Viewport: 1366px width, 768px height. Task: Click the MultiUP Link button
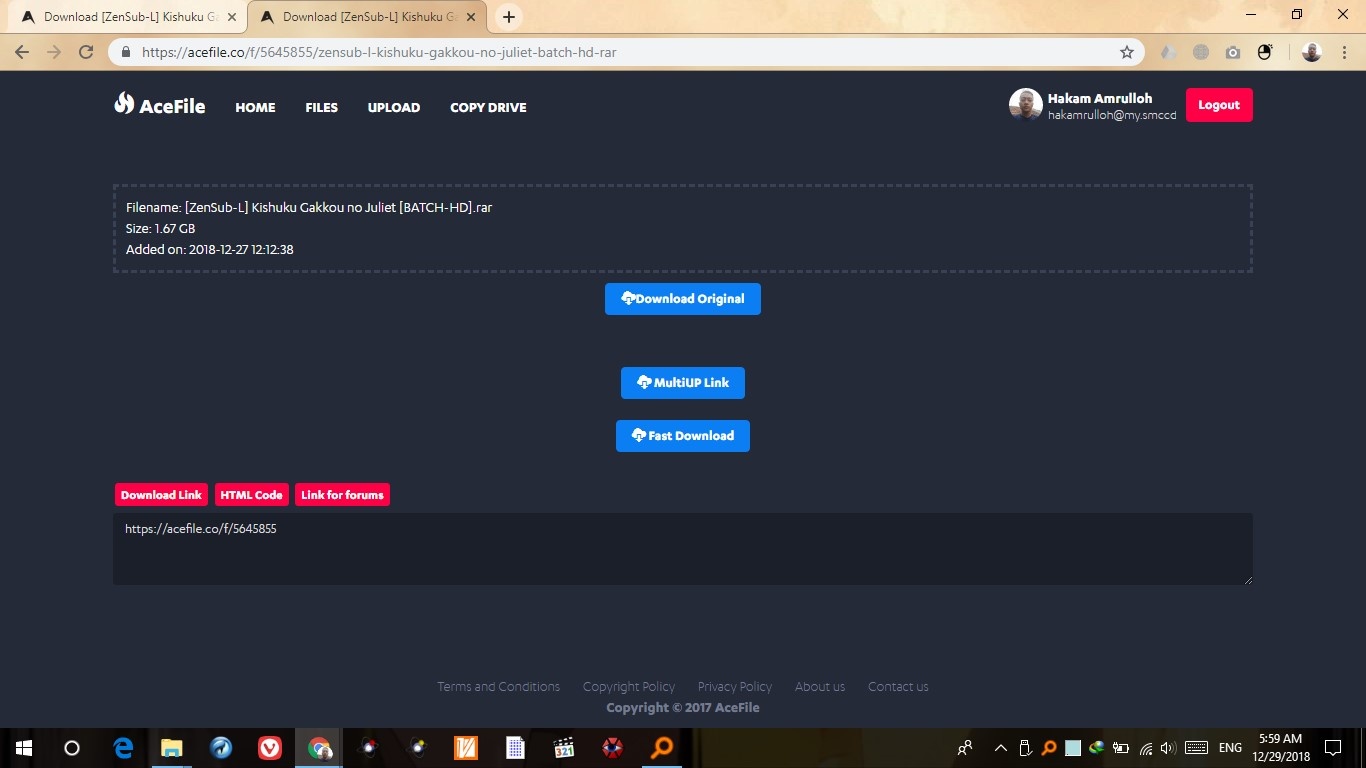point(682,383)
